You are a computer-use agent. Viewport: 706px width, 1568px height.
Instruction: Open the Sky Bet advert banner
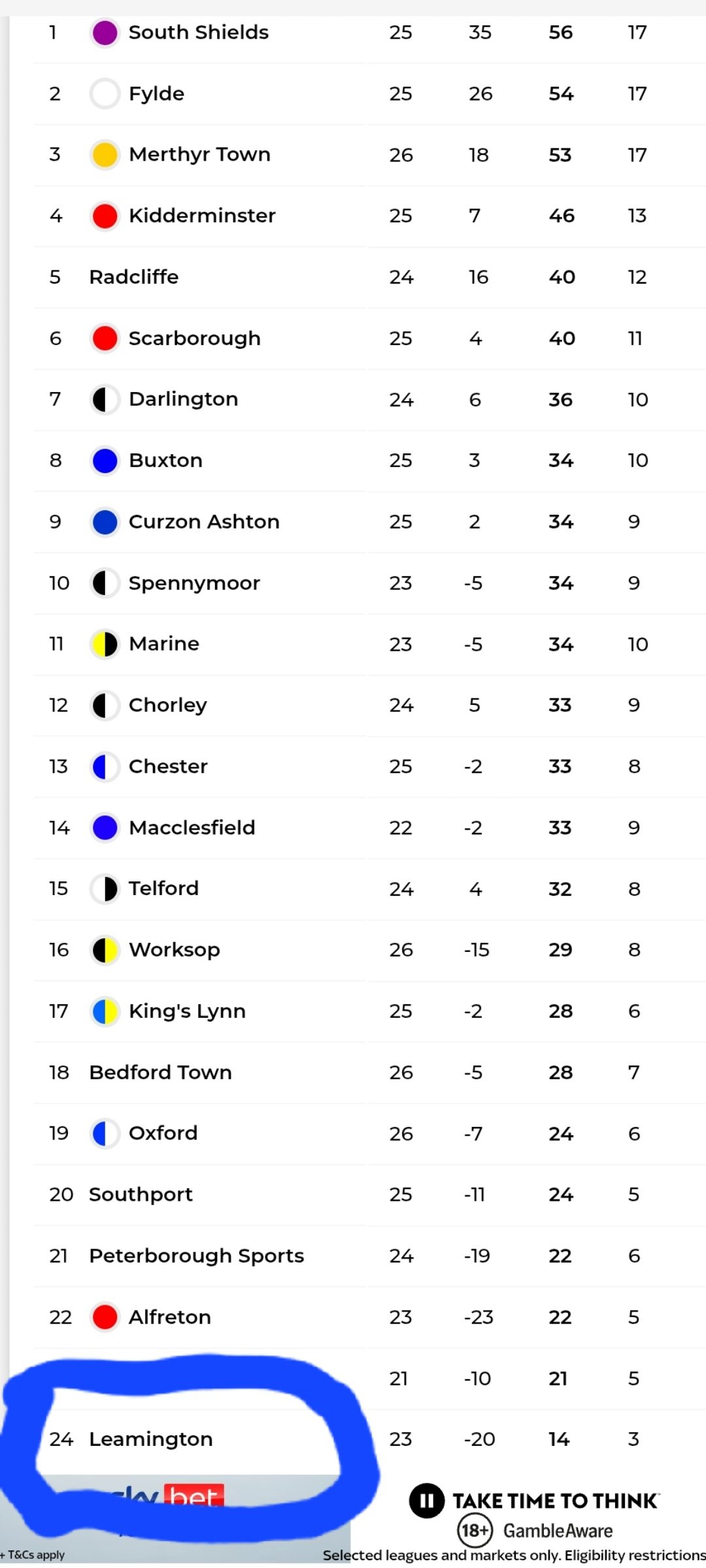[175, 1519]
